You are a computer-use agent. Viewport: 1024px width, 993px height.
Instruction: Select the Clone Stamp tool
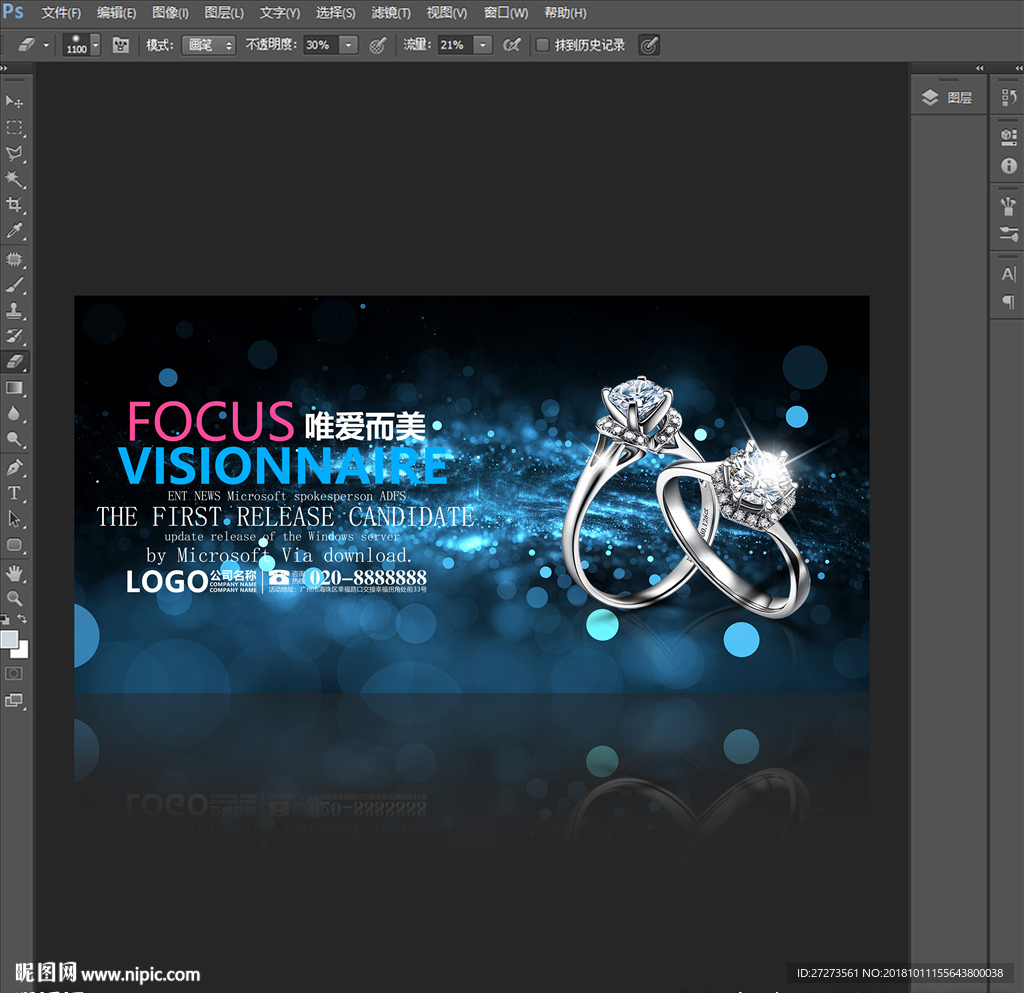coord(14,310)
